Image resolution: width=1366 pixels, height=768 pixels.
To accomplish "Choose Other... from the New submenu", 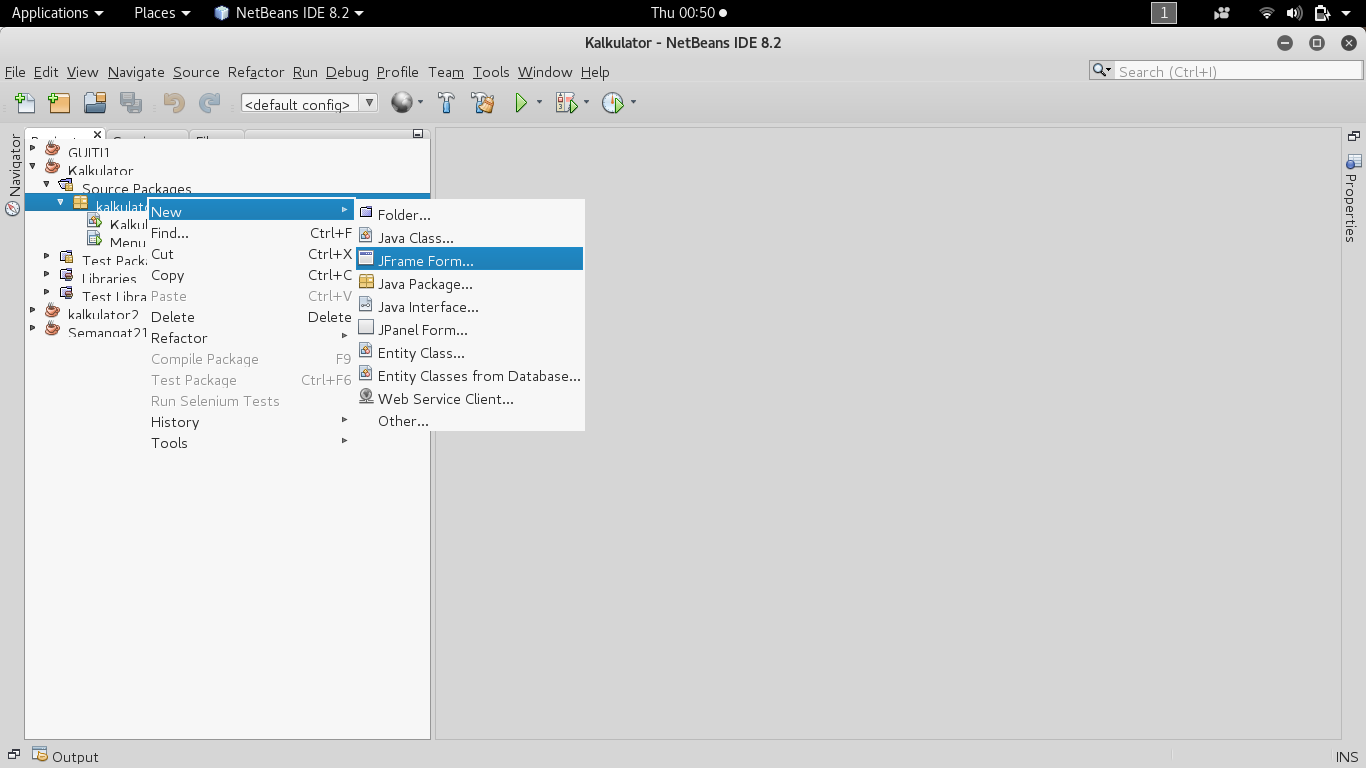I will pos(470,422).
